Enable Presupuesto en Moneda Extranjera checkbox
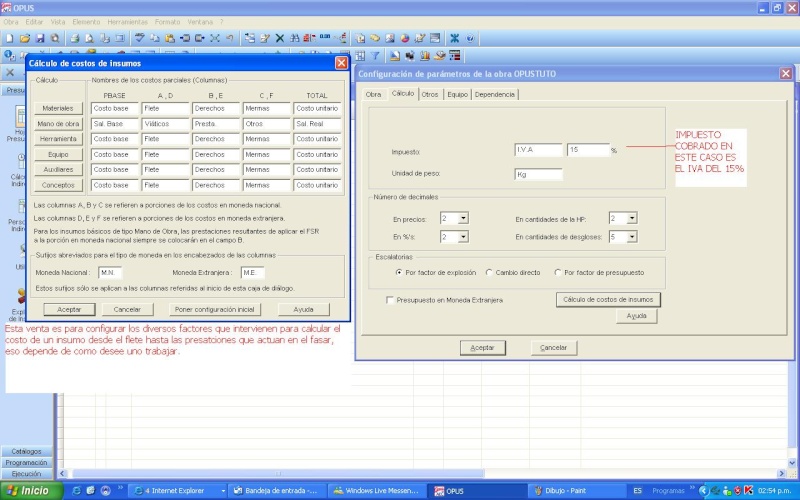 [390, 300]
